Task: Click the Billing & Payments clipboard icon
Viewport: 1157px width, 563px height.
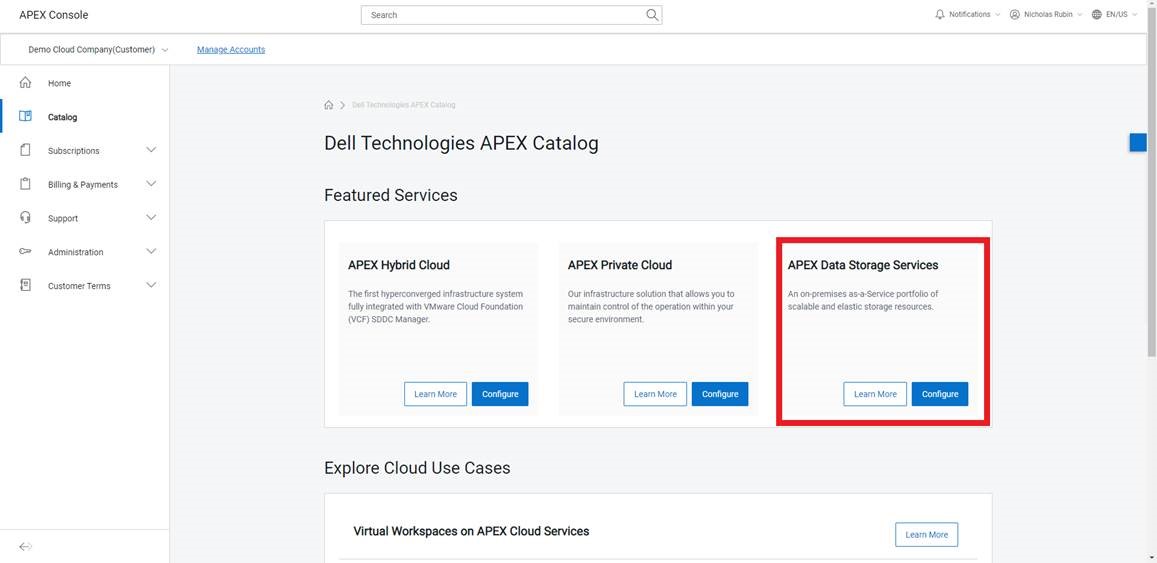Action: pyautogui.click(x=26, y=184)
